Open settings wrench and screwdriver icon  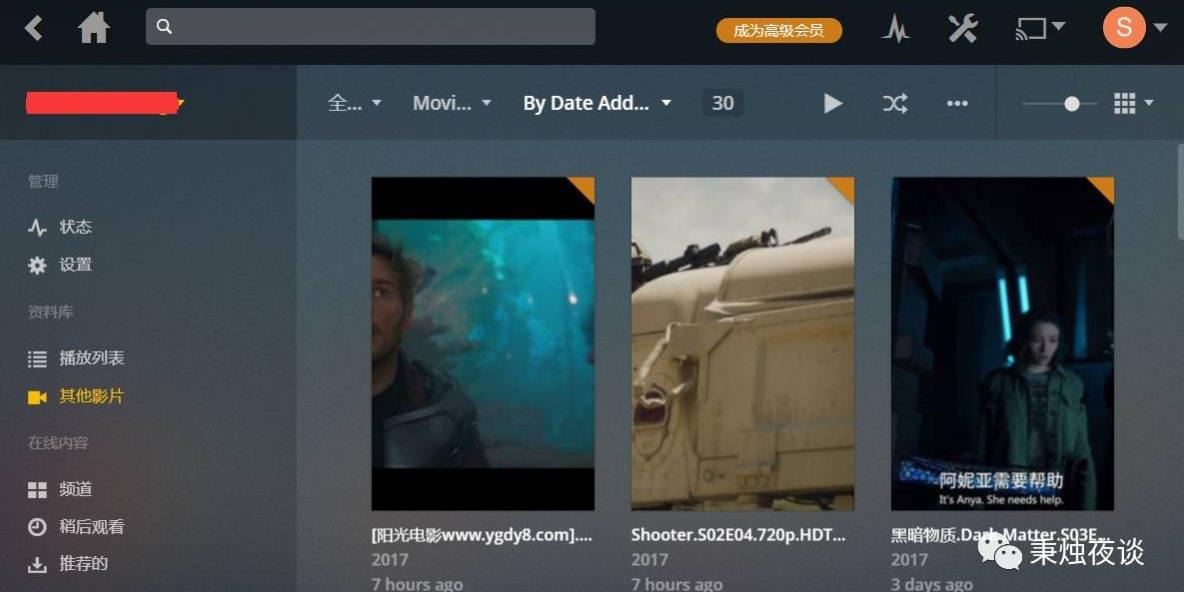coord(962,29)
